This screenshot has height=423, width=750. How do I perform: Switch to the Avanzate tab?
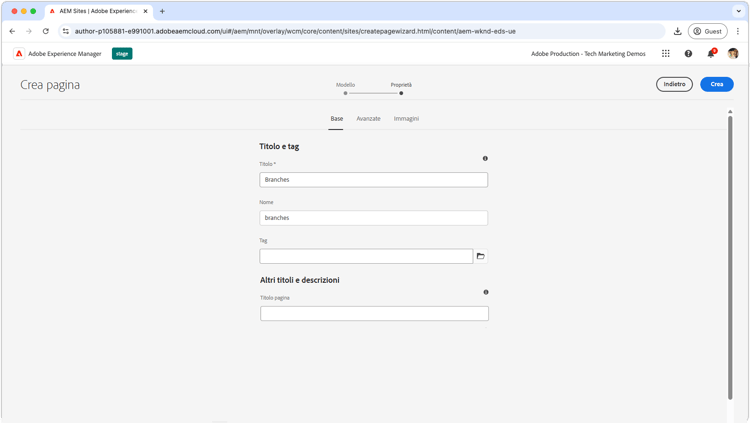368,119
